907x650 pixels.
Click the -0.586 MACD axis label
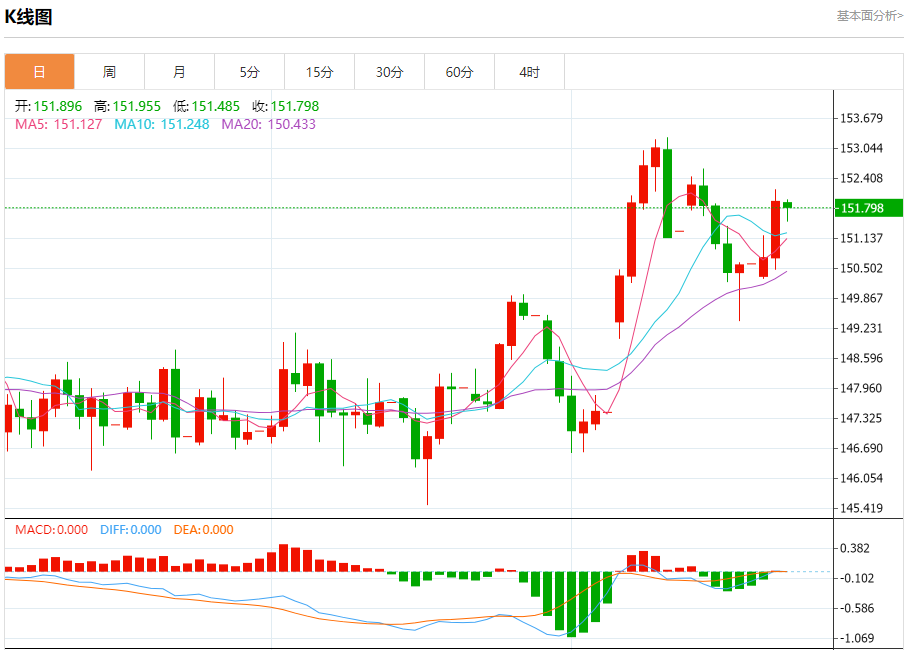857,608
